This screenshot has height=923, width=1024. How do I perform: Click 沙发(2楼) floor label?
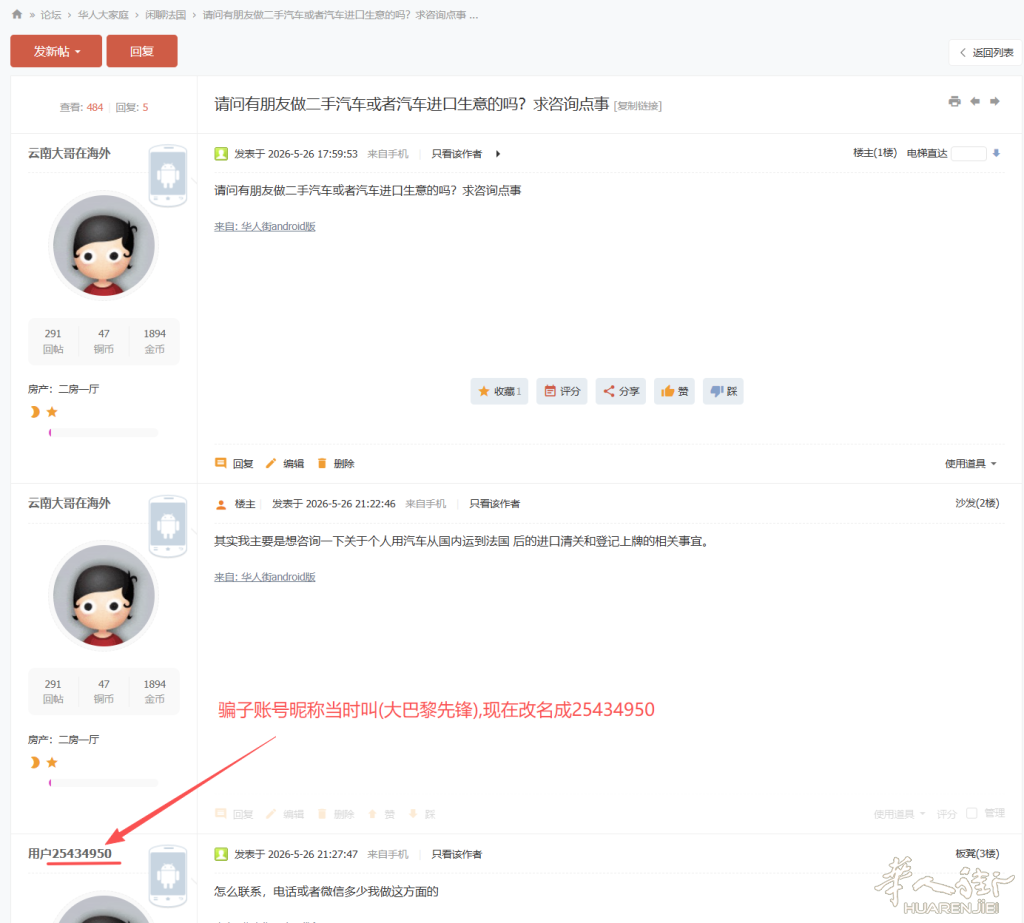coord(977,503)
